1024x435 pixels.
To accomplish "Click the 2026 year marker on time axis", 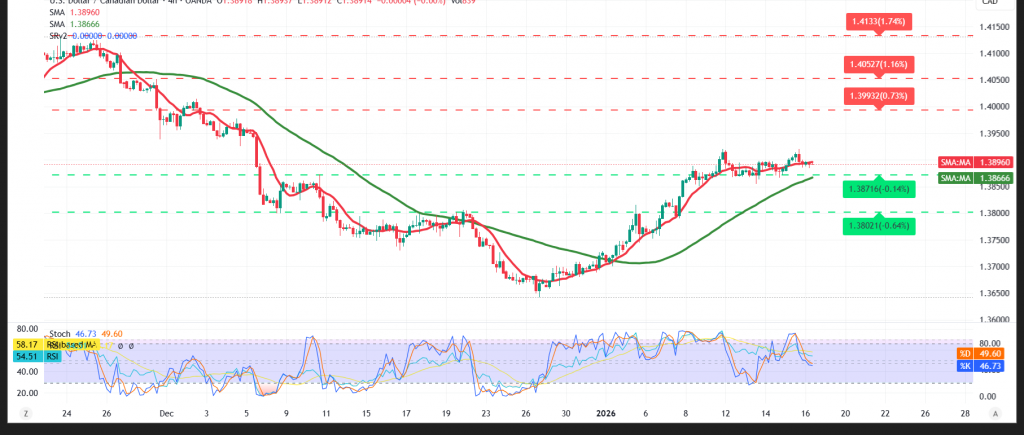I will tap(607, 412).
